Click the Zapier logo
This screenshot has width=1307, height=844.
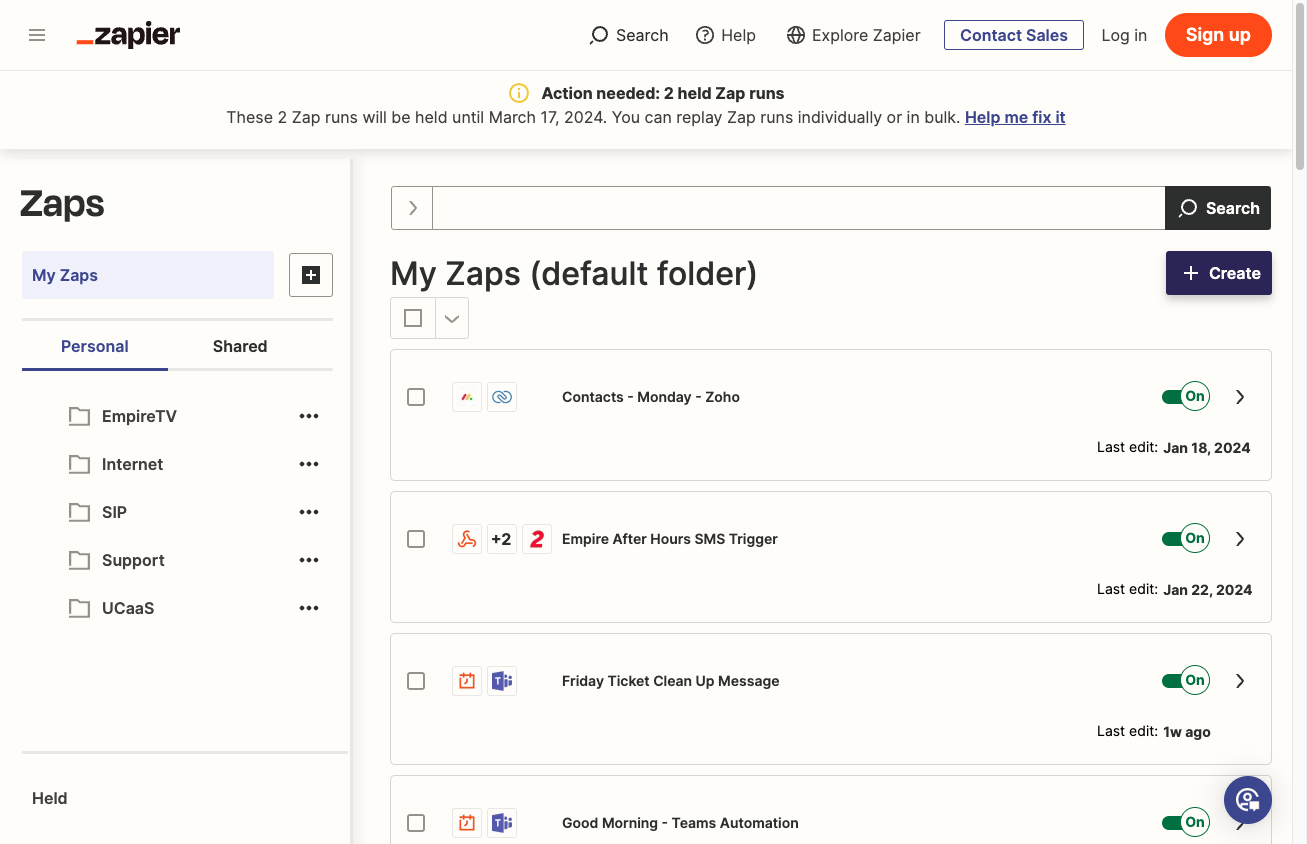[x=128, y=35]
